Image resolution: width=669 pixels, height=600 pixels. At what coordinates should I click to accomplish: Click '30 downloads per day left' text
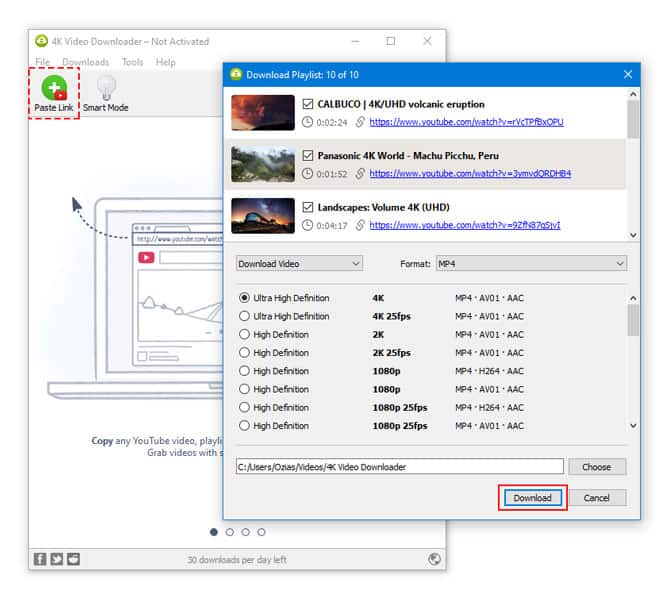[237, 559]
